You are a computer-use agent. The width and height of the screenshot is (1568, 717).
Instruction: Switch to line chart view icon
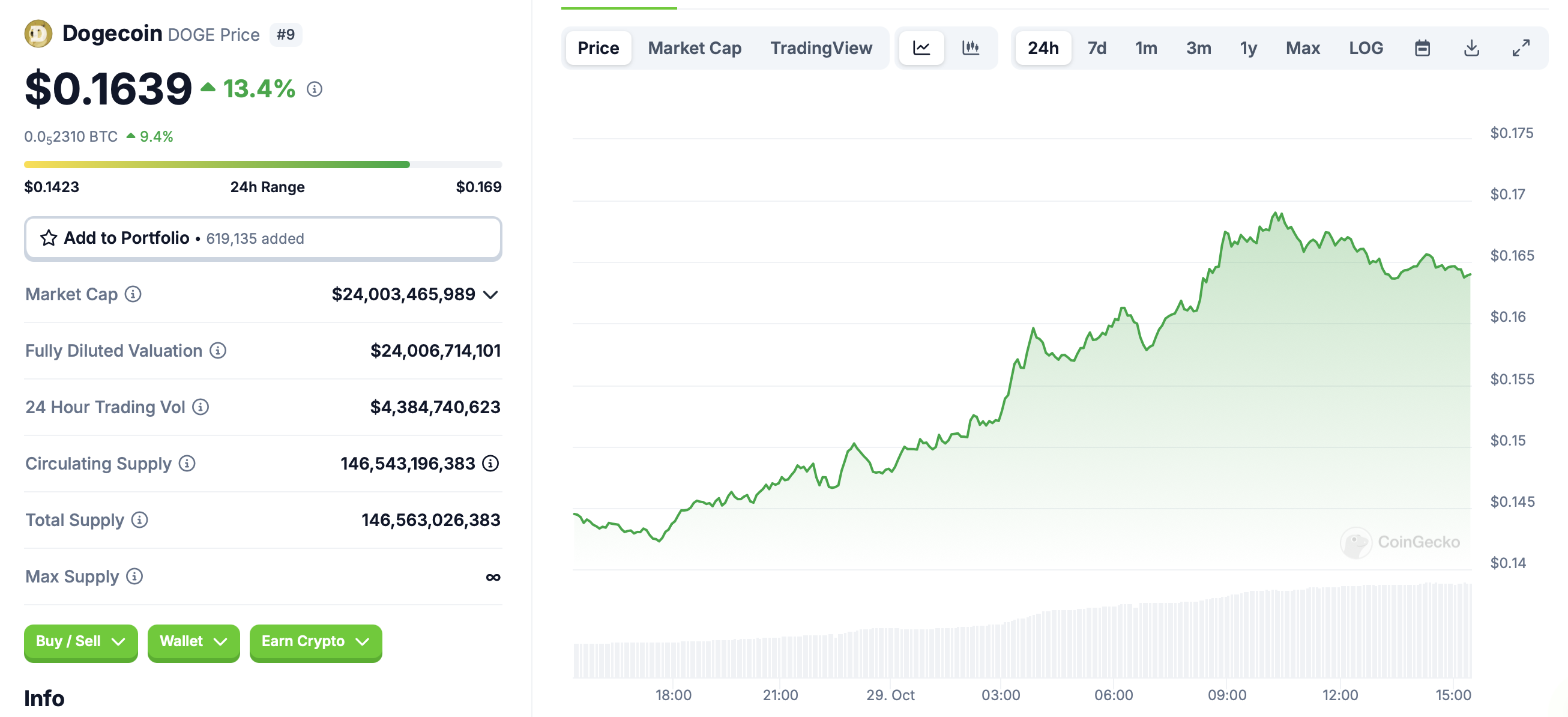921,47
